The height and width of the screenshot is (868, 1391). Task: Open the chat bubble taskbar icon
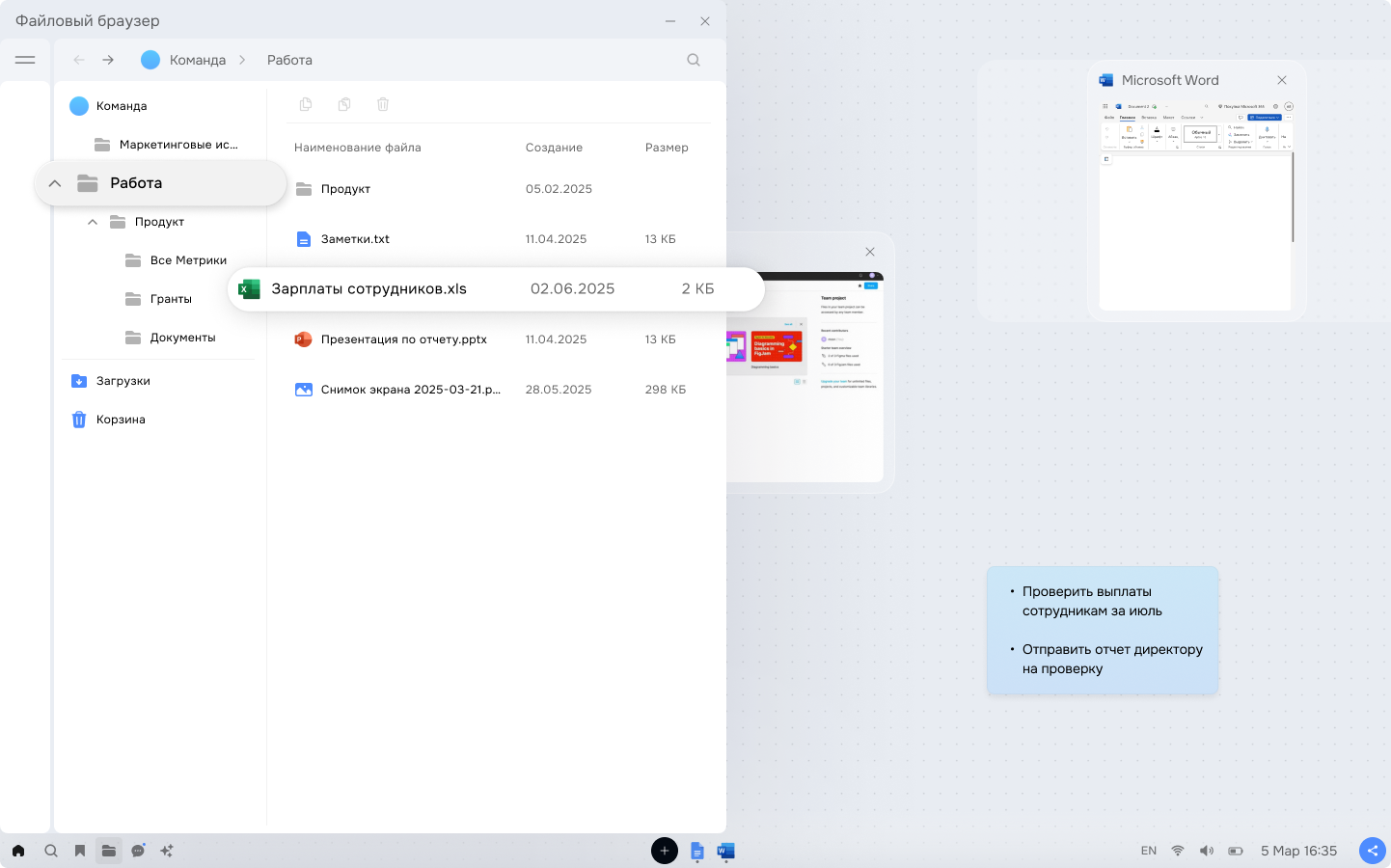pos(138,851)
